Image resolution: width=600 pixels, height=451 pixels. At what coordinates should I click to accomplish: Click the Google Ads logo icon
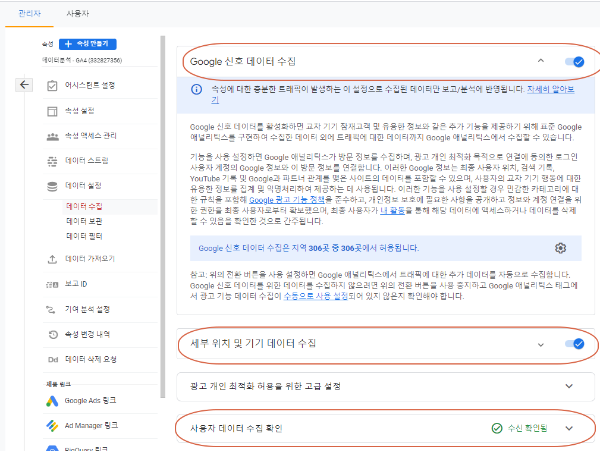click(52, 401)
